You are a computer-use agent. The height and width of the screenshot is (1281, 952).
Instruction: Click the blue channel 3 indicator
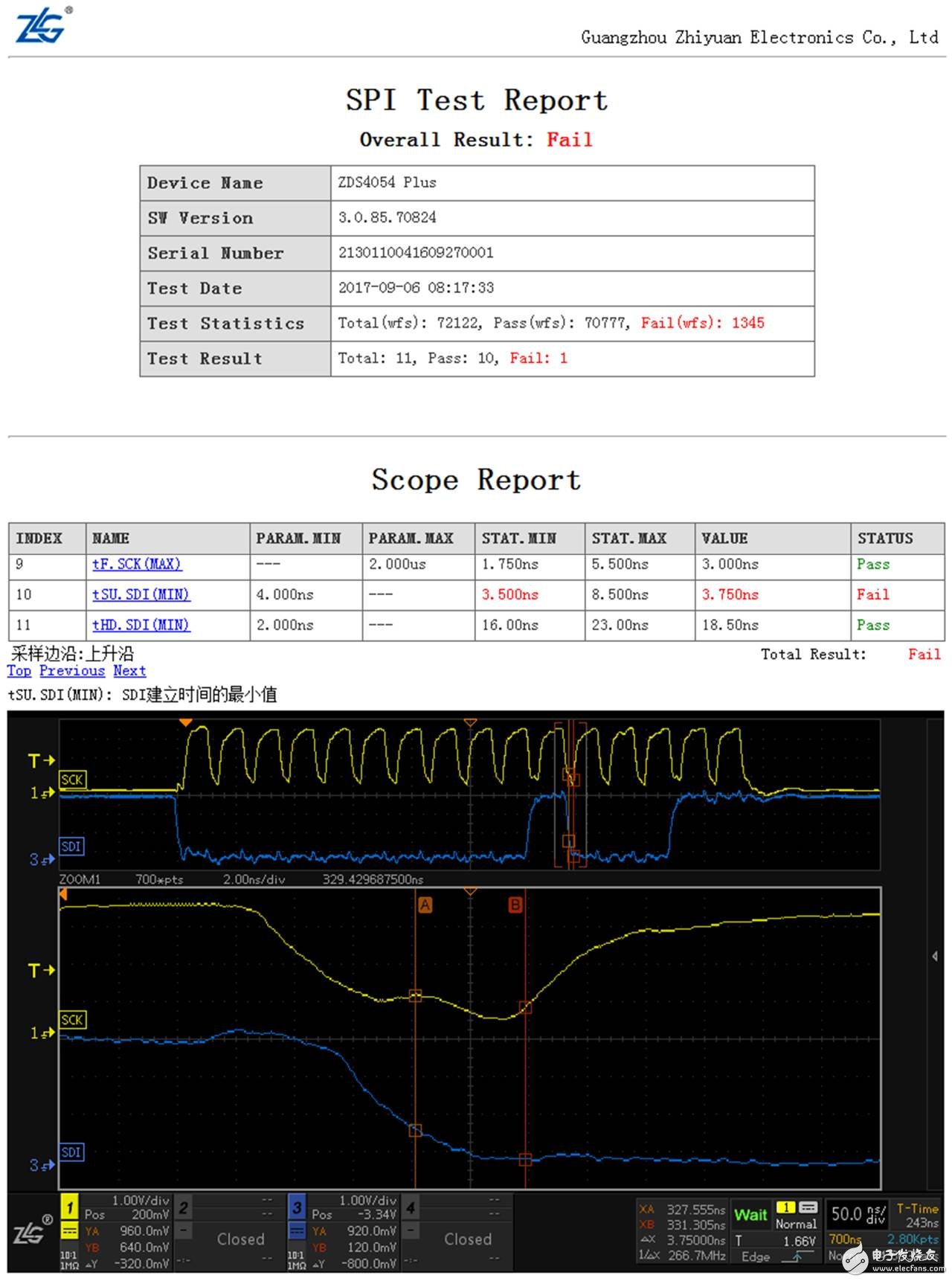(297, 1208)
